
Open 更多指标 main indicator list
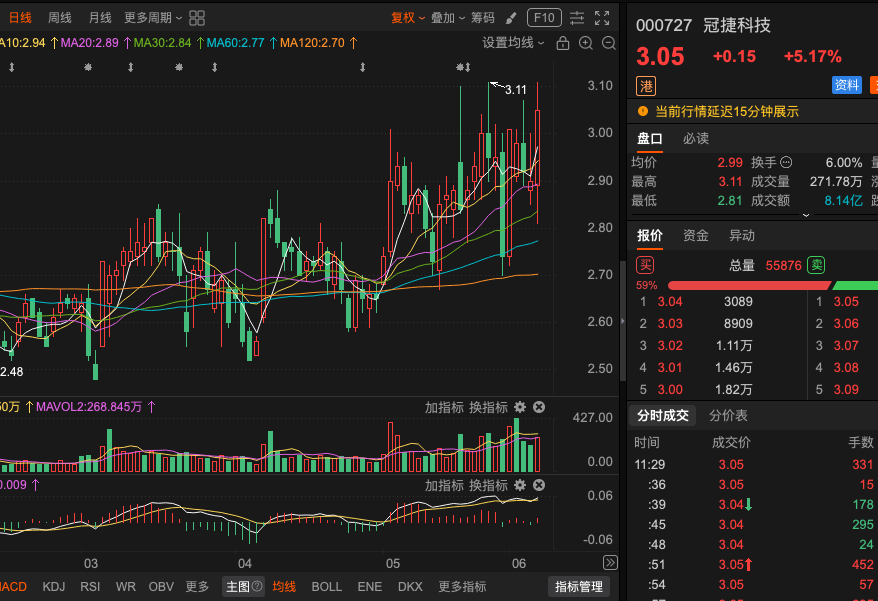pos(462,586)
